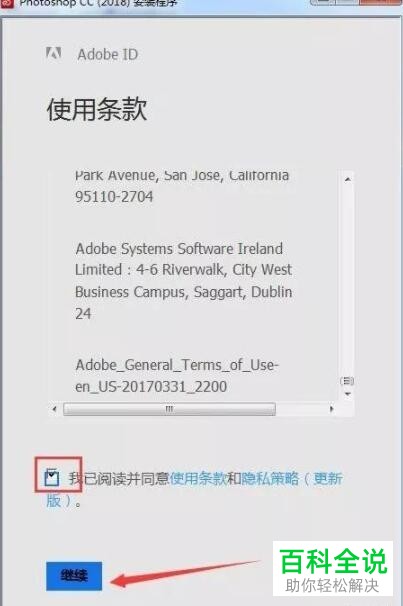
Task: Click the 使用条款 heading text
Action: click(x=97, y=109)
